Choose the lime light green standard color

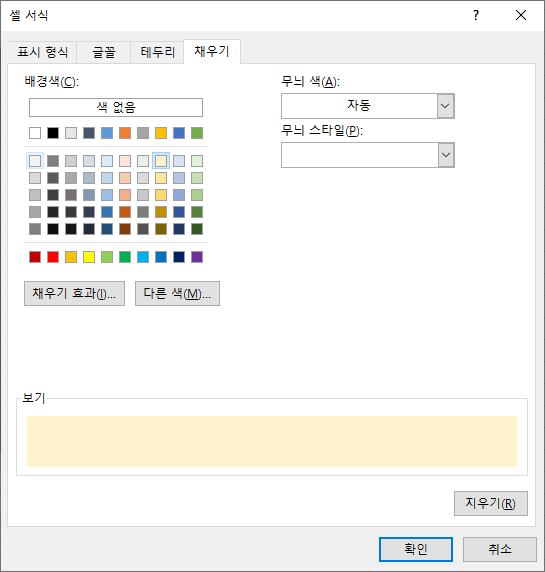[107, 257]
